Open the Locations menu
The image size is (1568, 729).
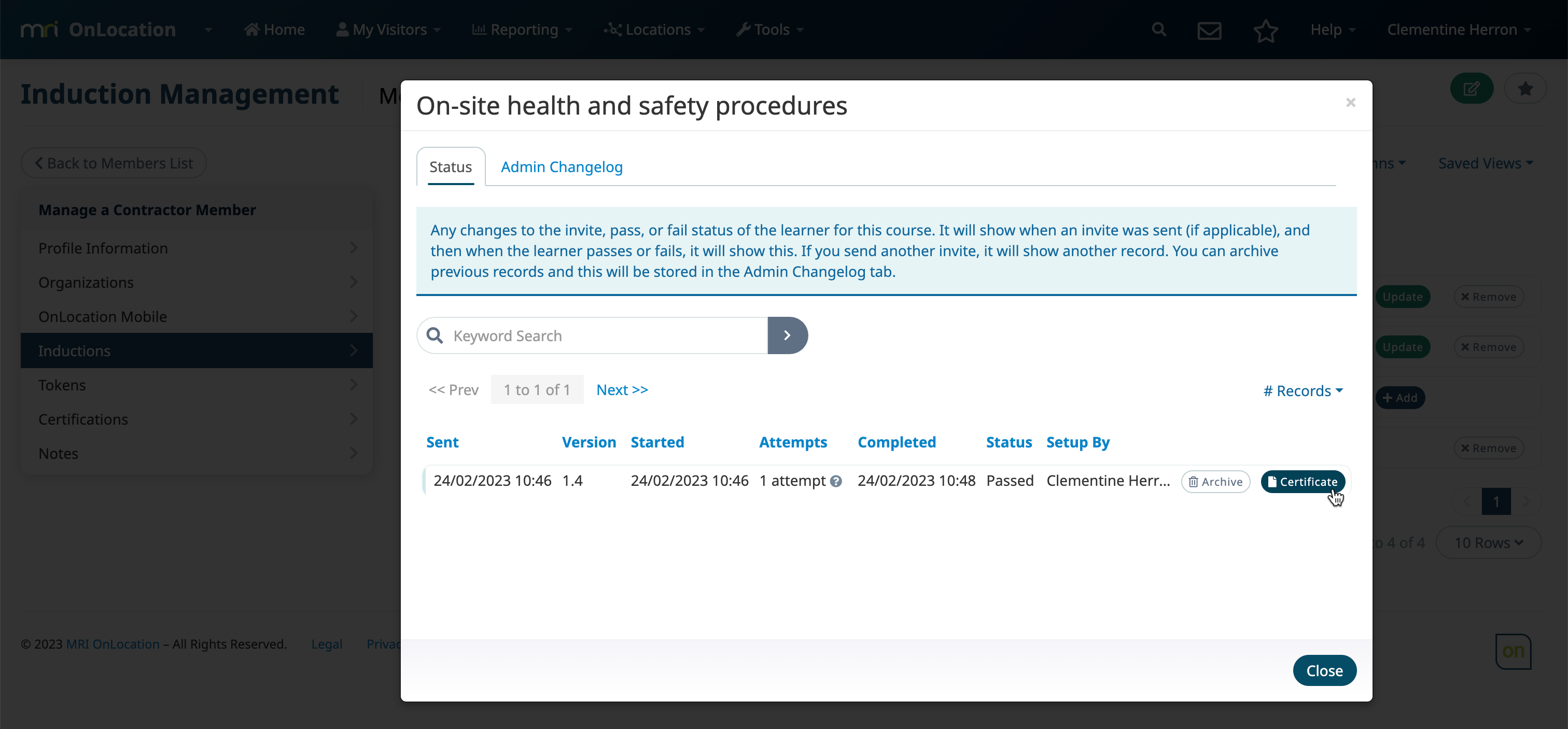pos(654,29)
